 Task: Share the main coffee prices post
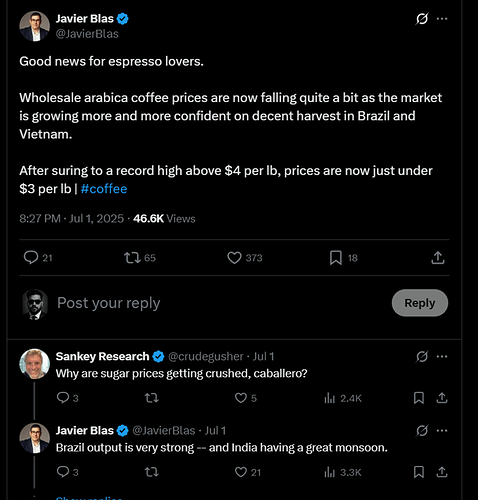[438, 258]
